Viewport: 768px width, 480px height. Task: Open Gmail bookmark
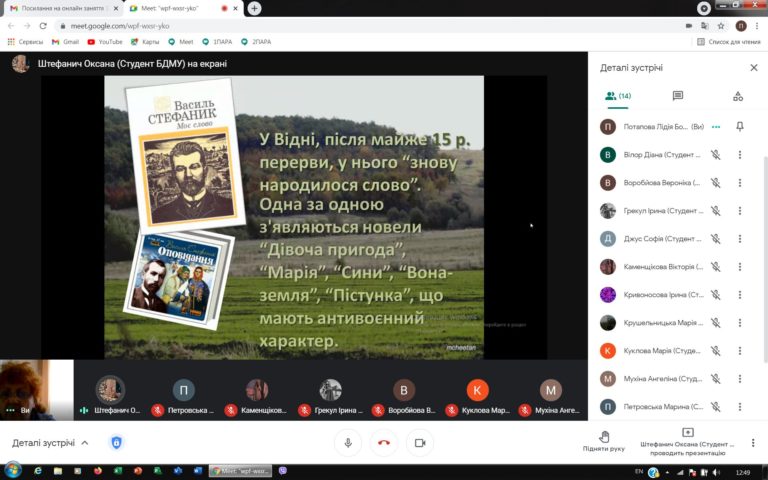click(x=65, y=42)
